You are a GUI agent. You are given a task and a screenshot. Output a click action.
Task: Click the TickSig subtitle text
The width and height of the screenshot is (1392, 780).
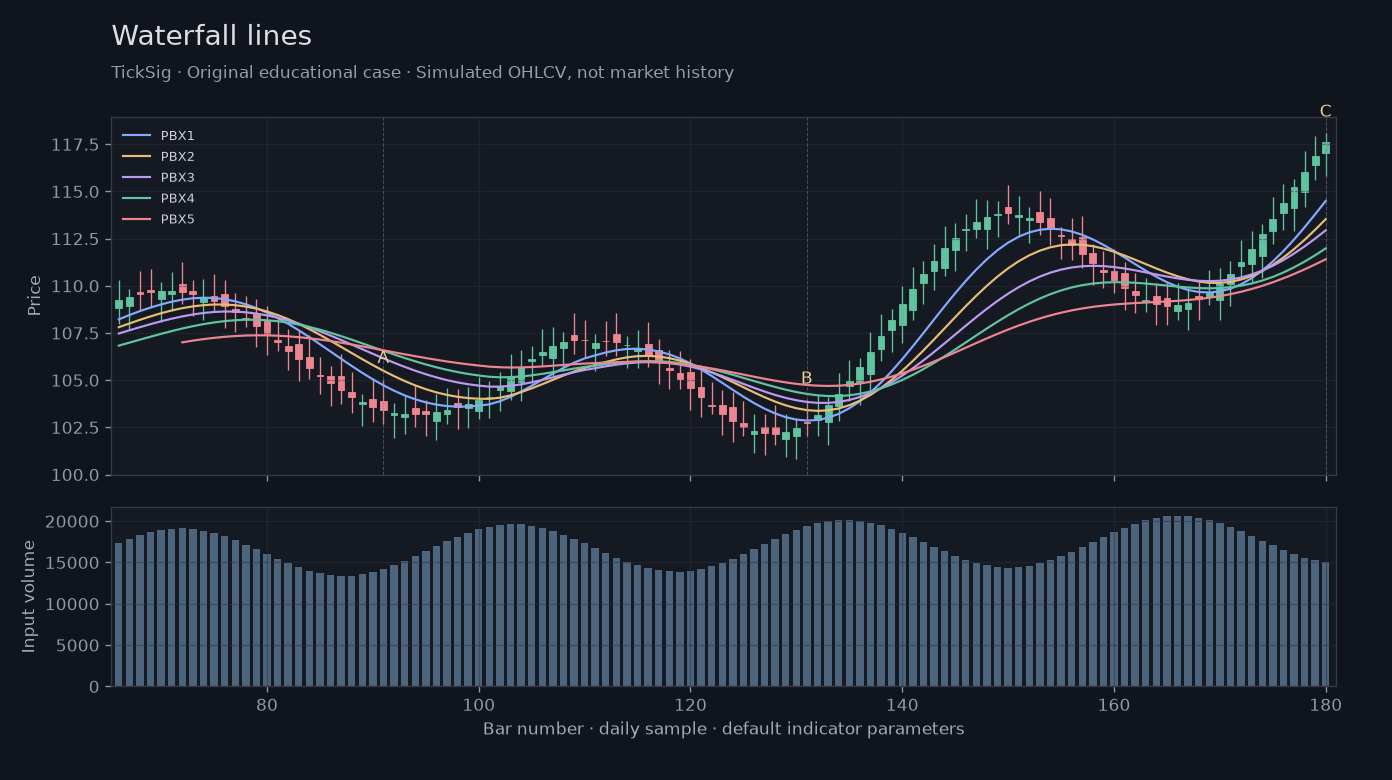(423, 73)
